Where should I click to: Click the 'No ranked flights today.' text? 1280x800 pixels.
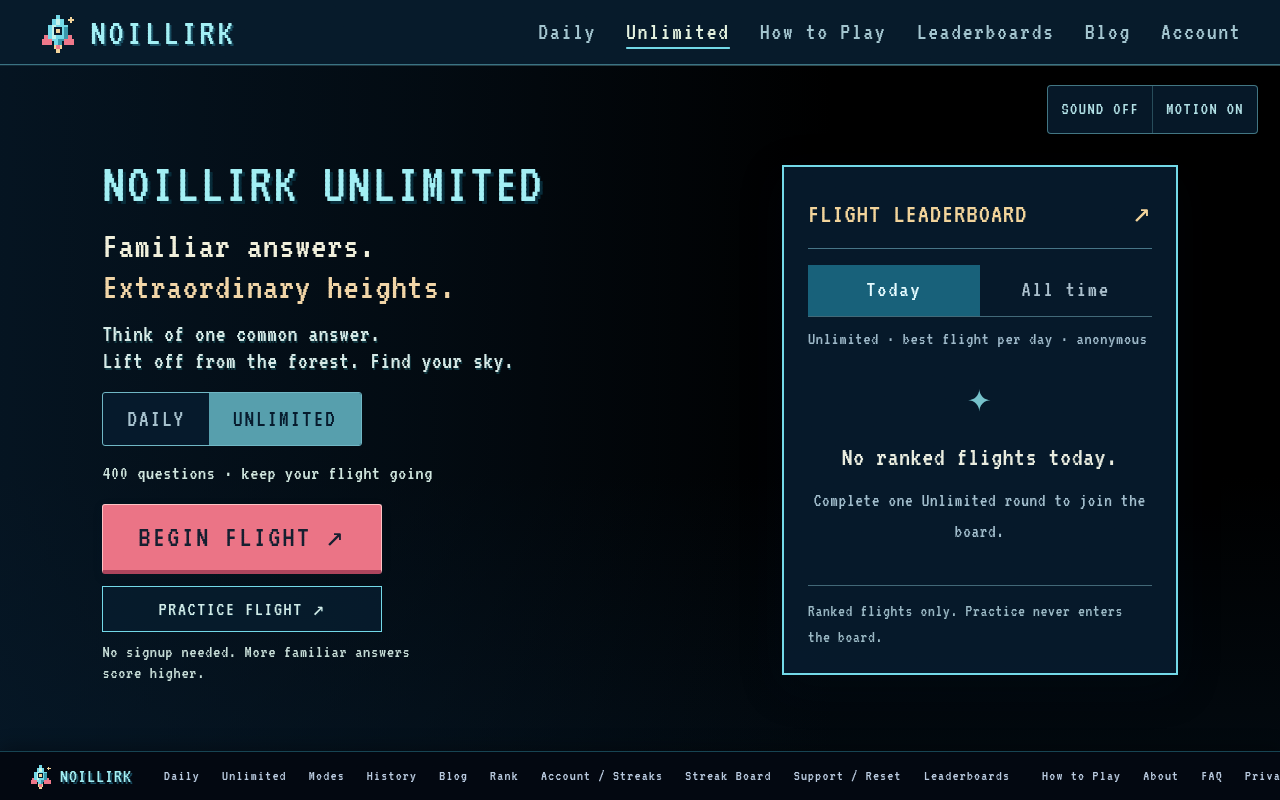979,458
